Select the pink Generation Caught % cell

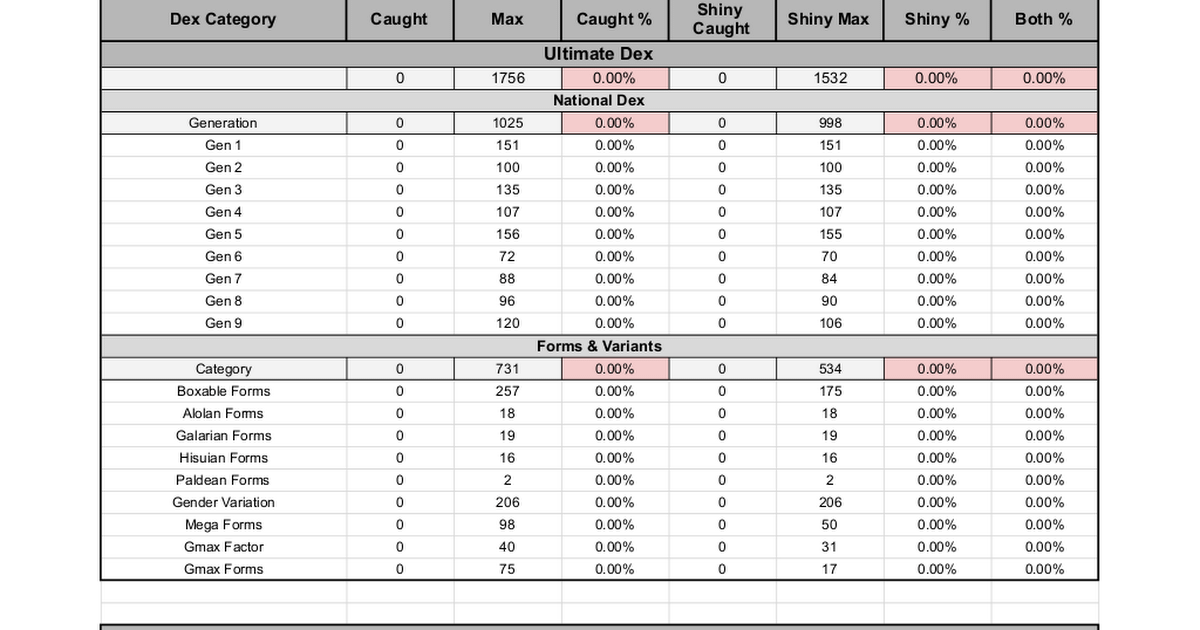click(614, 123)
